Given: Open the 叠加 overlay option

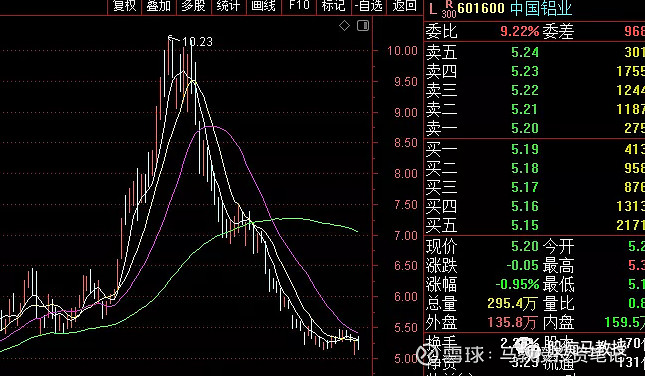Looking at the screenshot, I should [159, 6].
